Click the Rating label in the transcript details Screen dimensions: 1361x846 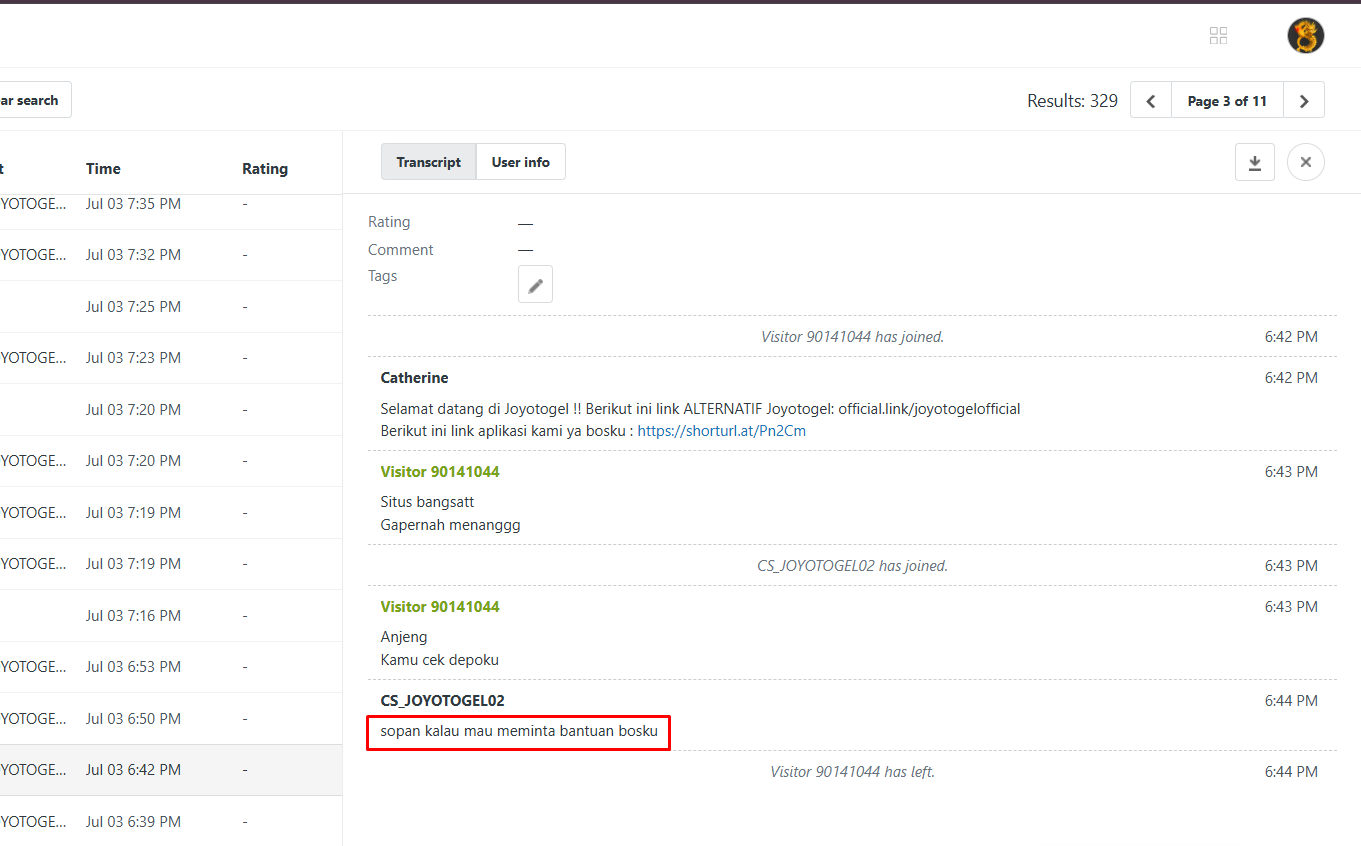click(x=389, y=222)
